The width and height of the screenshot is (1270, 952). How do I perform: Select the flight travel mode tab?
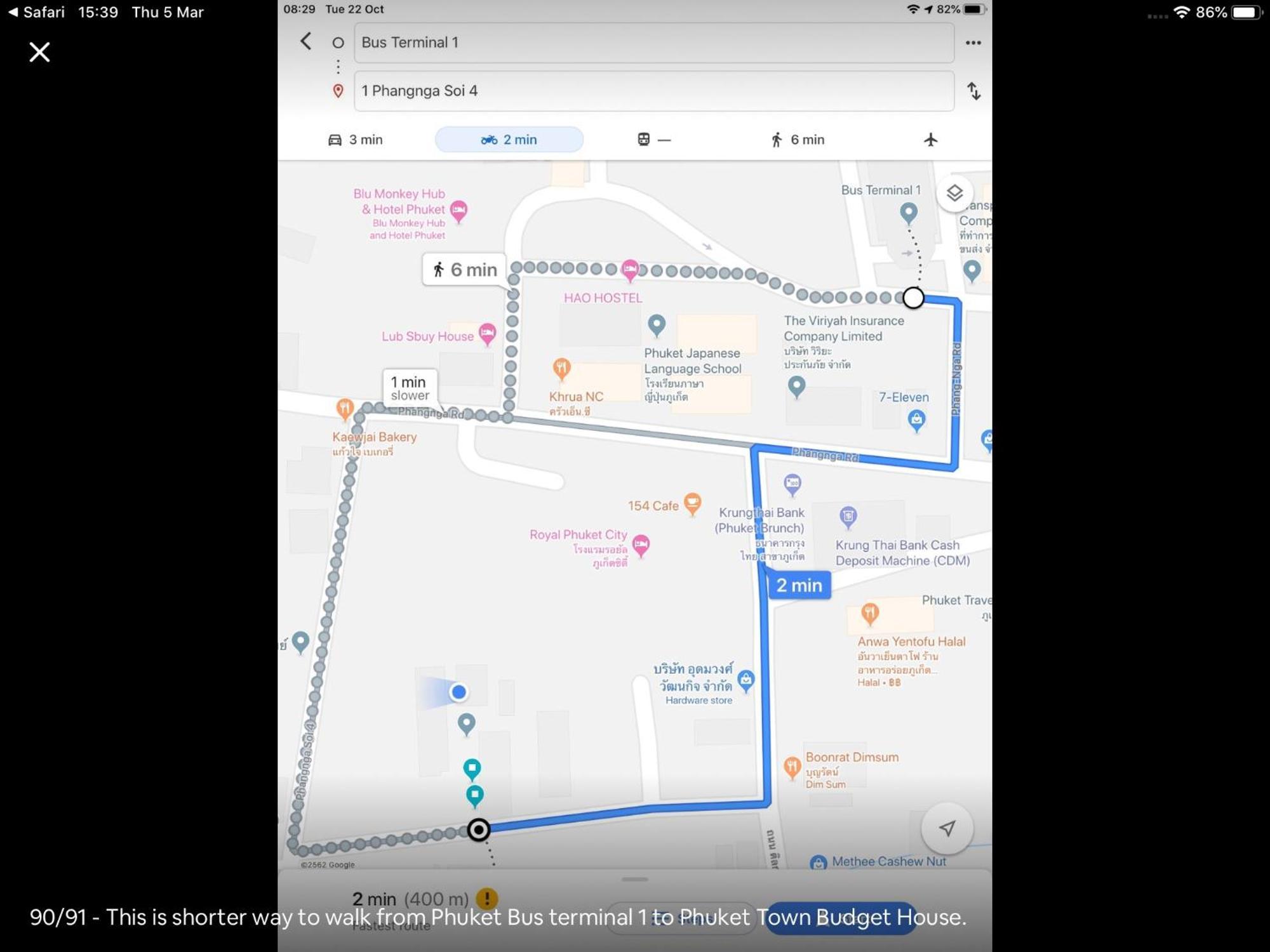pos(930,140)
